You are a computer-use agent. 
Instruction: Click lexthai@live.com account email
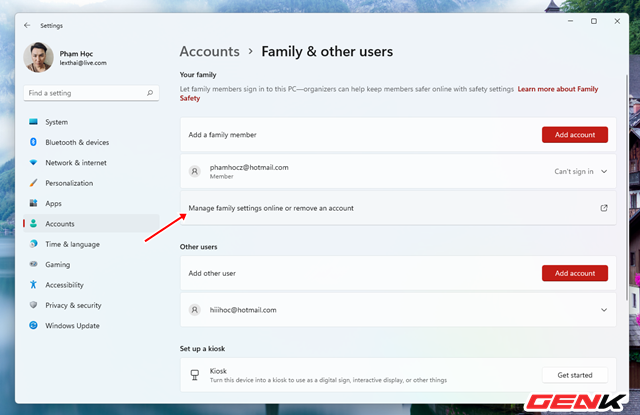pyautogui.click(x=83, y=63)
